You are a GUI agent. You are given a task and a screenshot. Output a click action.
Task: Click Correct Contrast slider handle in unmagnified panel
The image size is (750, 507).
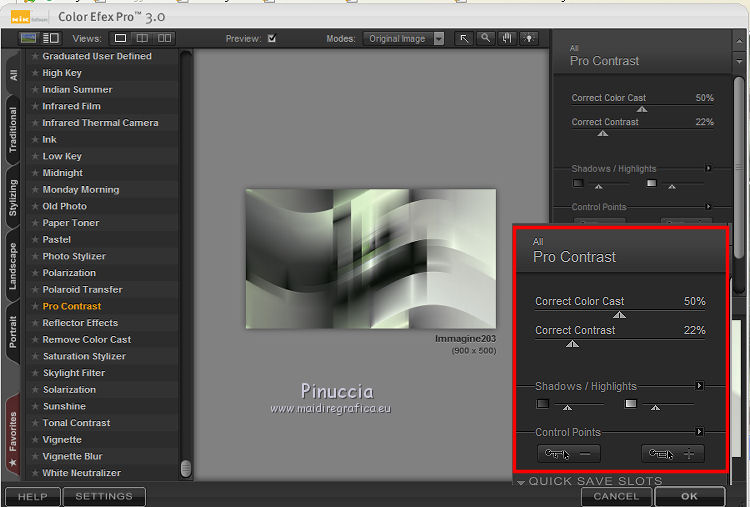603,133
